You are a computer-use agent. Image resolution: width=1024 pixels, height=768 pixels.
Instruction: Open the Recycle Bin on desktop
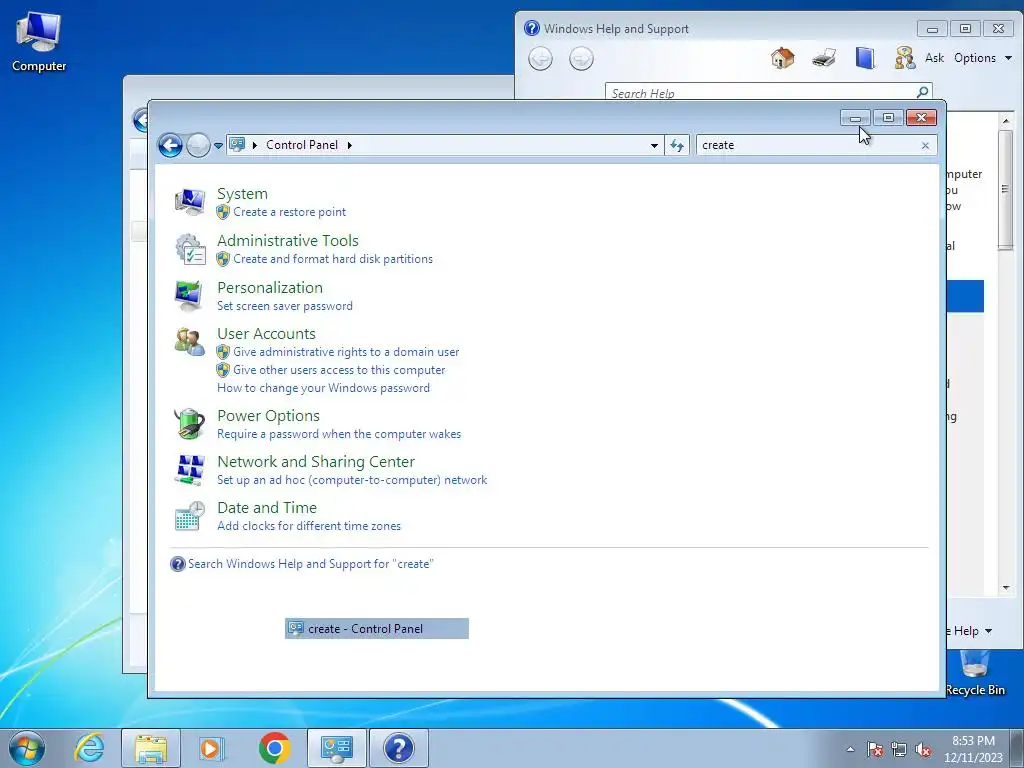pyautogui.click(x=975, y=673)
